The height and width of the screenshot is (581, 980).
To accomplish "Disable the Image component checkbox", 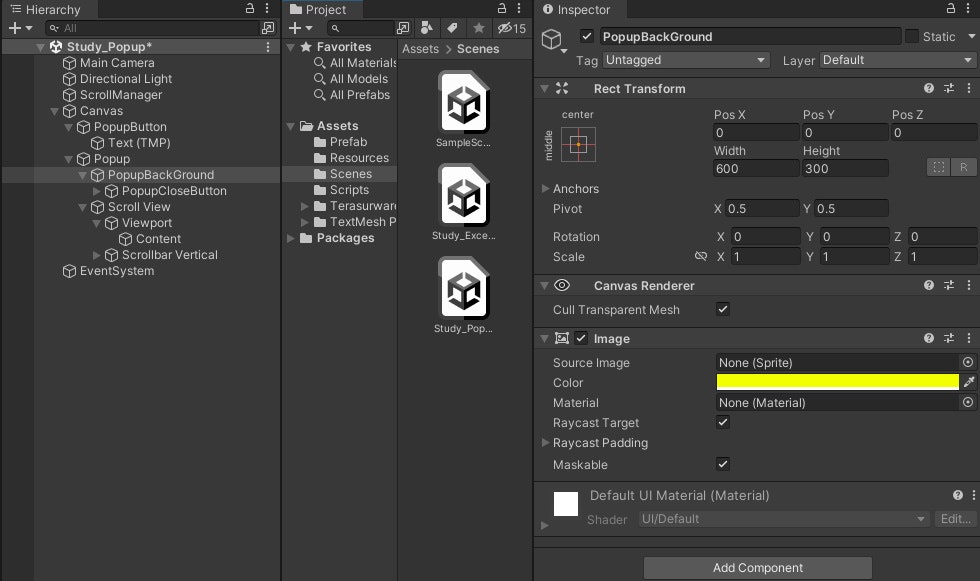I will coord(581,338).
